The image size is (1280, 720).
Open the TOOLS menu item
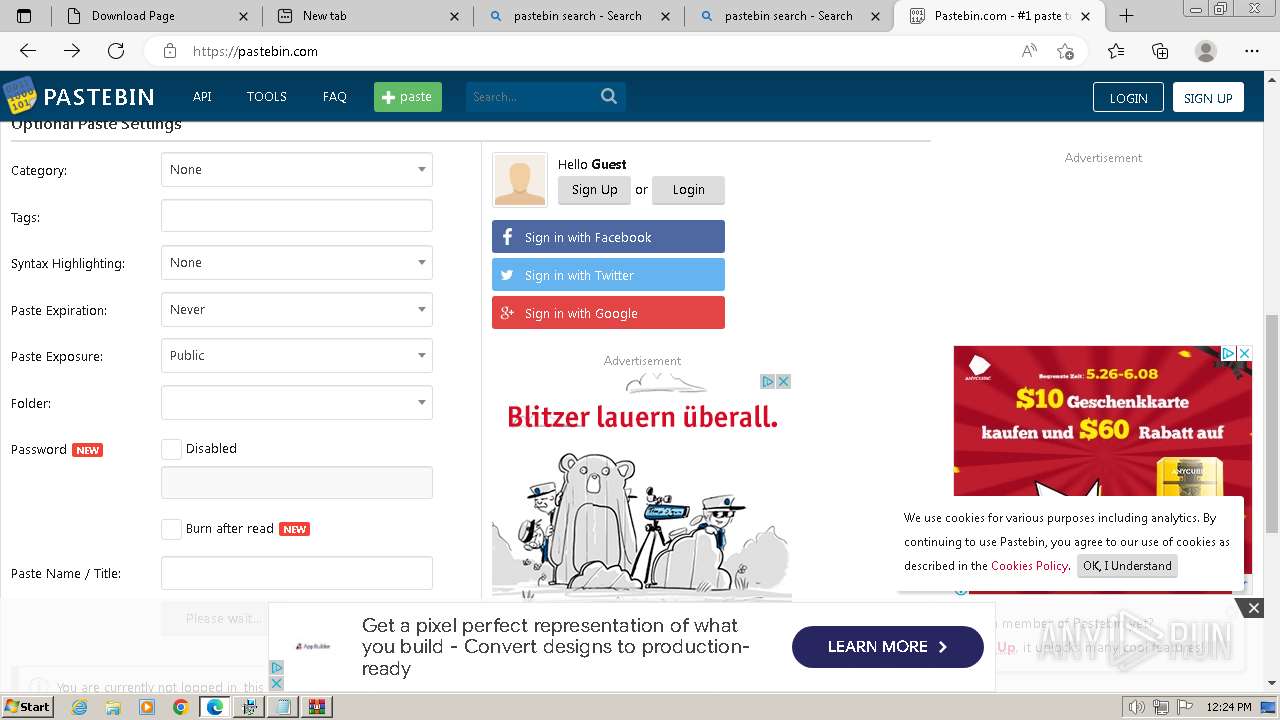point(267,97)
